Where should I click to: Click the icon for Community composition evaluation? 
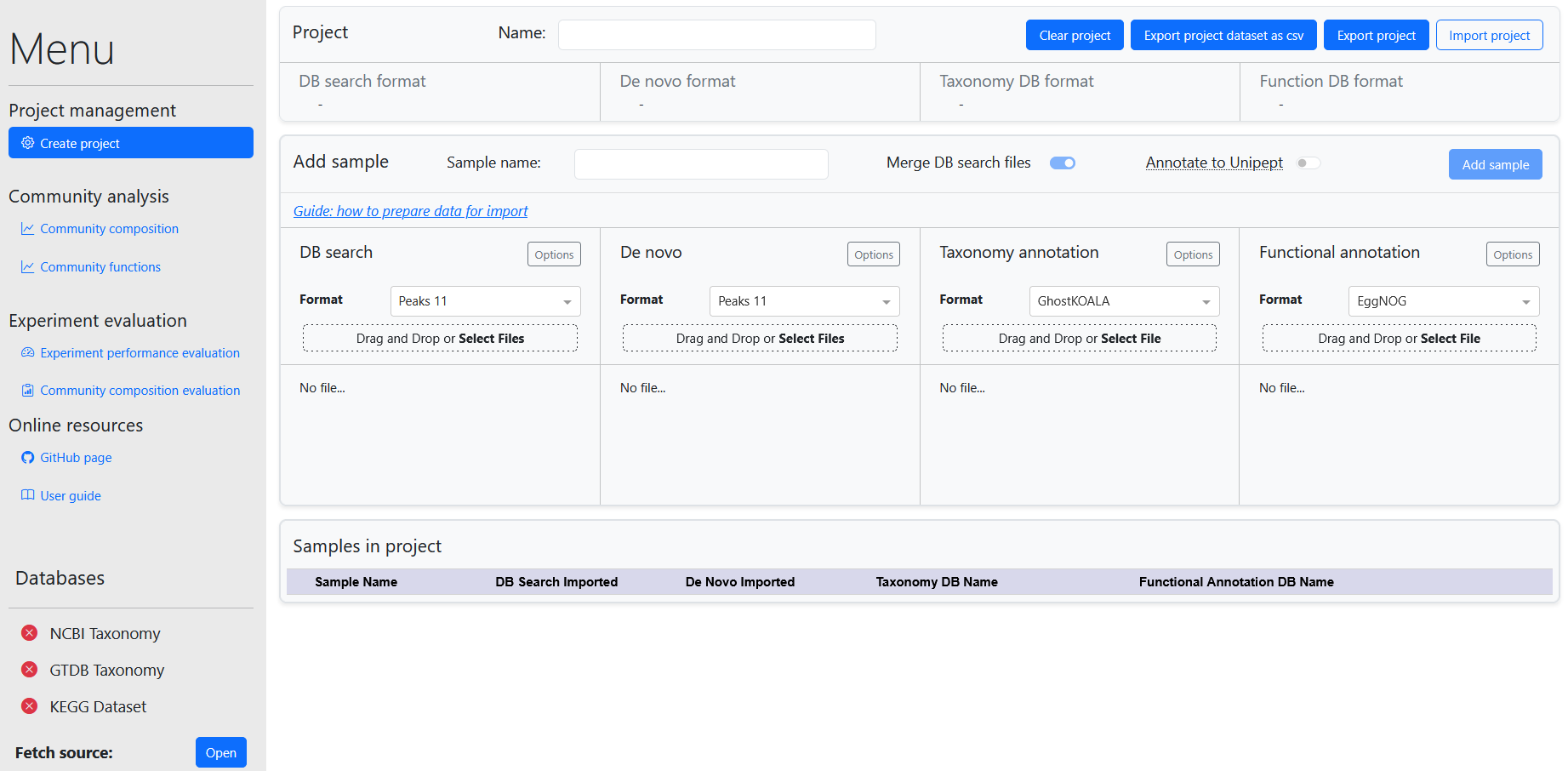point(28,391)
